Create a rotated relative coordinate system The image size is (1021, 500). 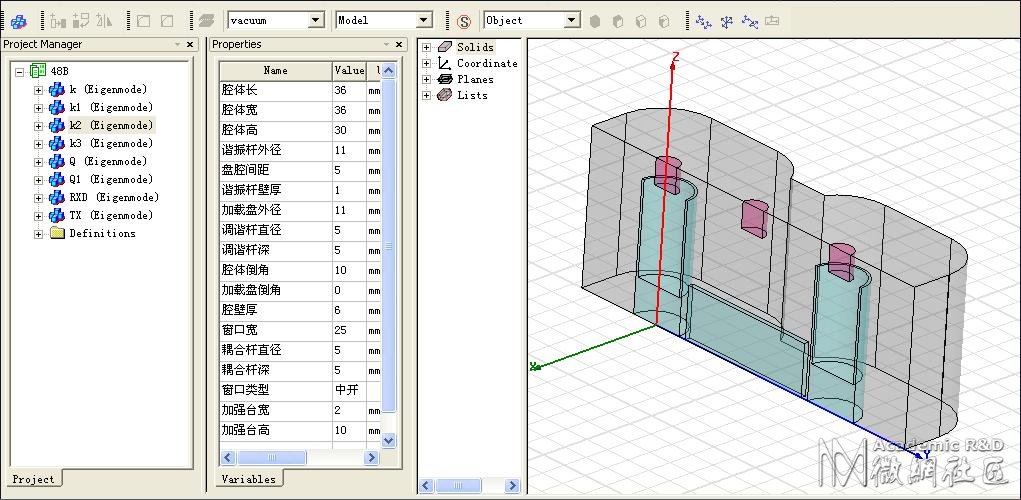[x=727, y=21]
